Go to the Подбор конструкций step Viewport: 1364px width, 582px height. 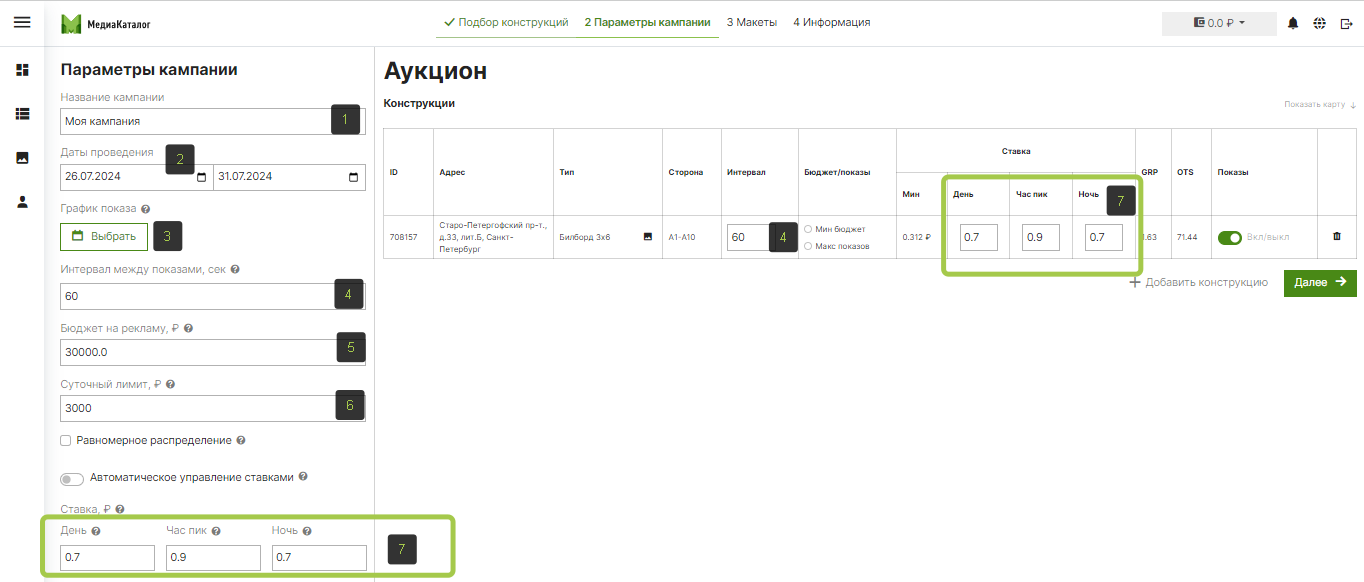[506, 22]
